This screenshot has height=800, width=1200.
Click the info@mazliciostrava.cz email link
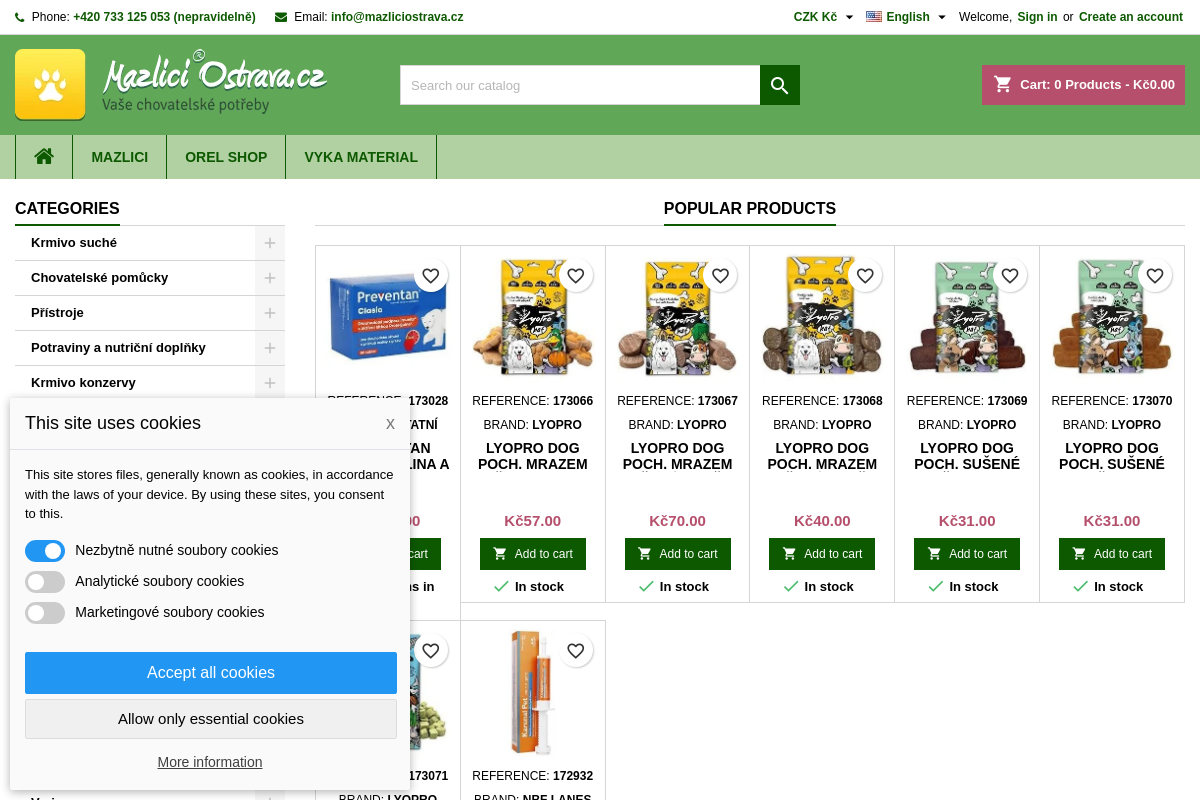pyautogui.click(x=397, y=17)
